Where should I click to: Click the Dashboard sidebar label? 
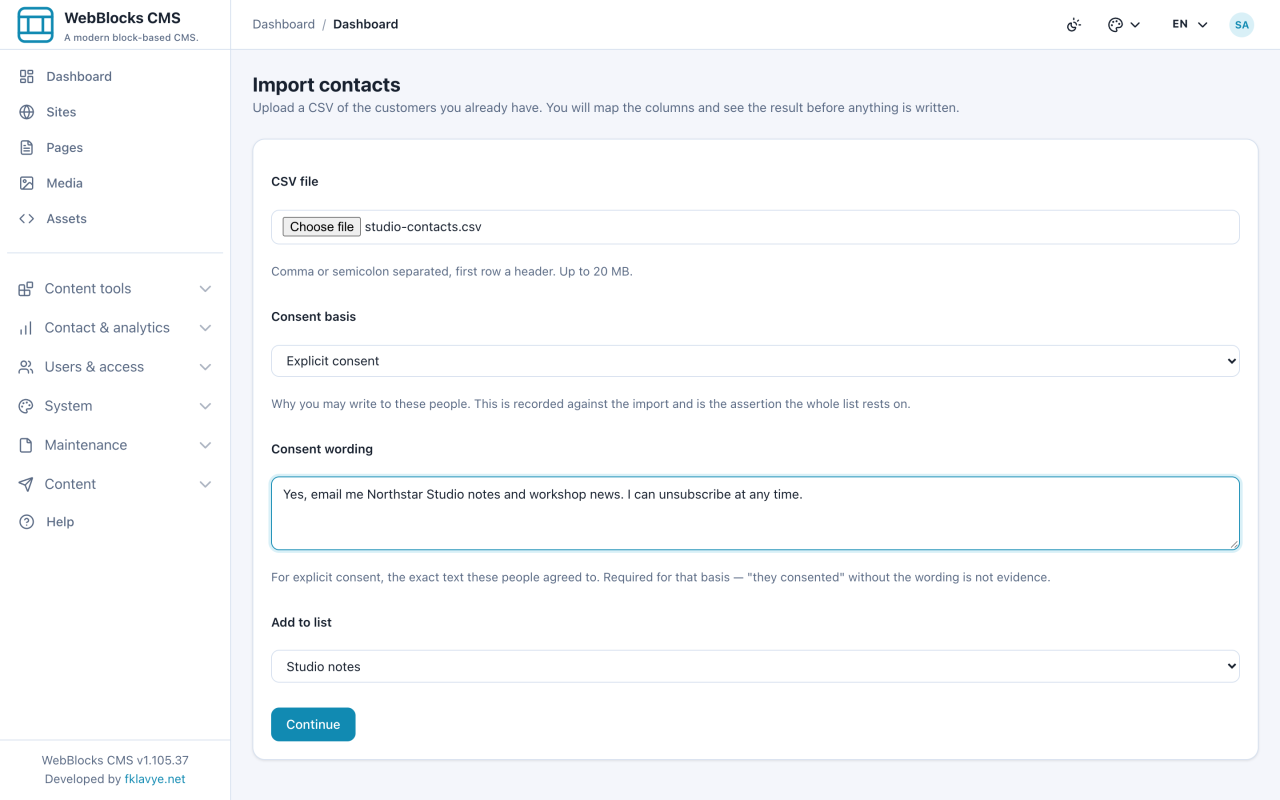click(x=79, y=76)
